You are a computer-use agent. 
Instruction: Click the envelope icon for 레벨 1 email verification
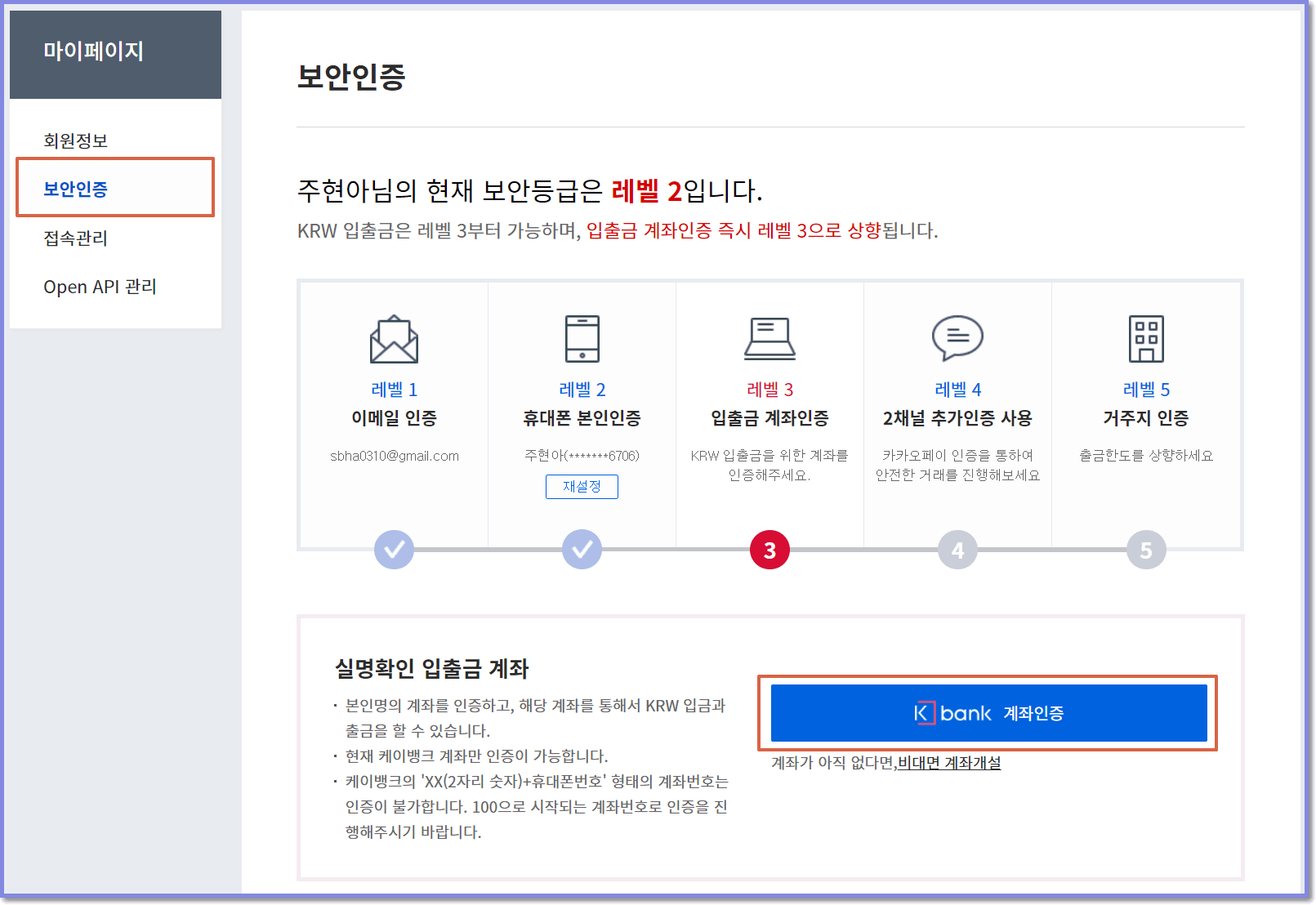pyautogui.click(x=395, y=340)
